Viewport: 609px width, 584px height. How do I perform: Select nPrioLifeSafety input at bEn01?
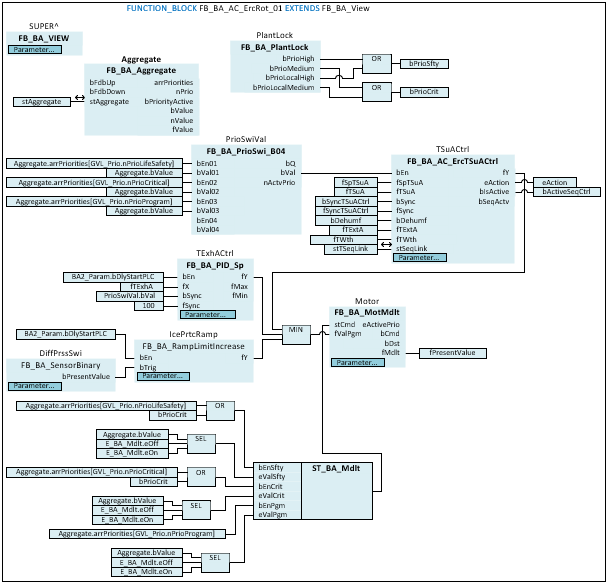pyautogui.click(x=94, y=163)
